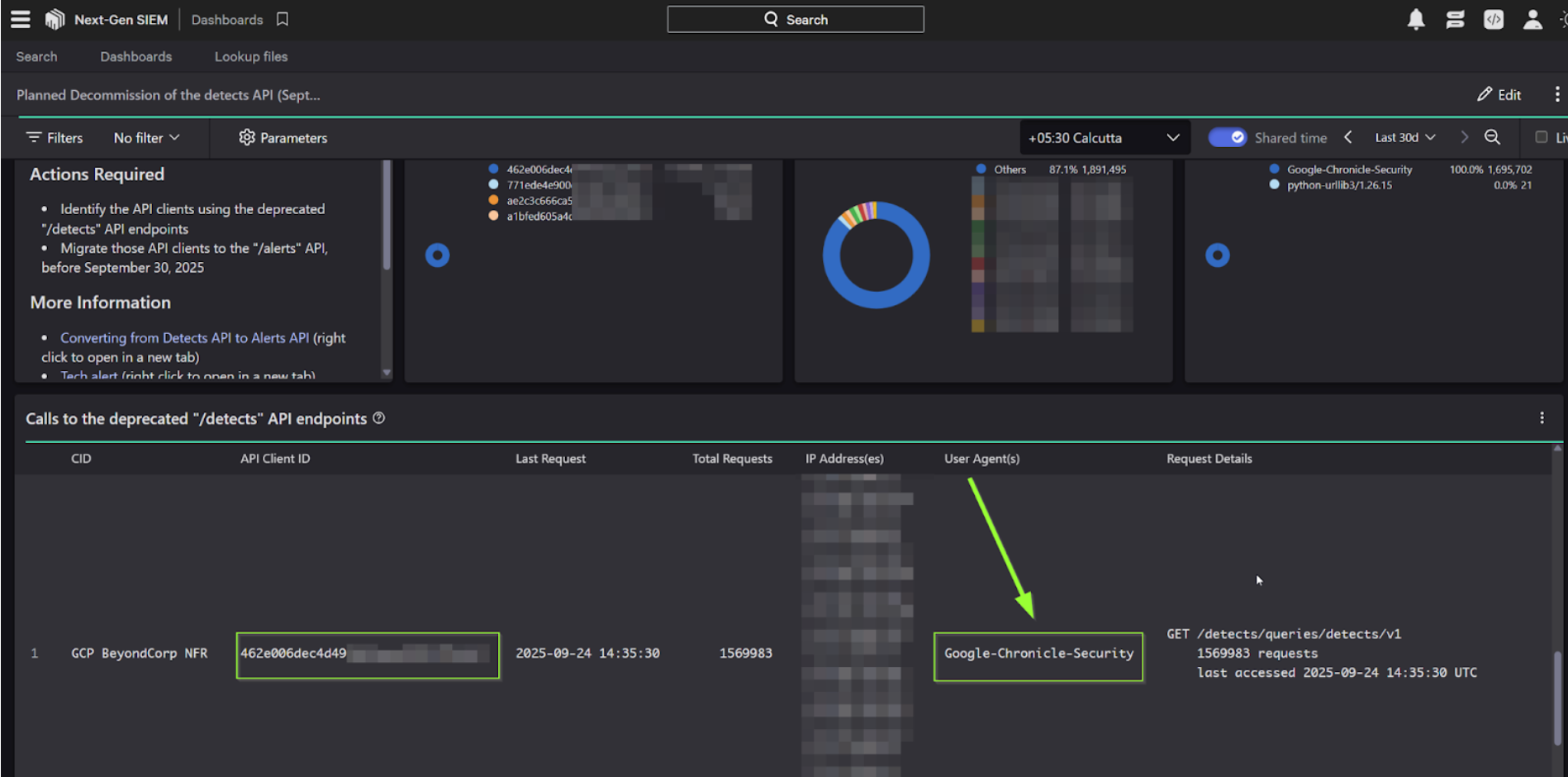The image size is (1568, 777).
Task: Go to previous time interval arrow
Action: (1348, 137)
